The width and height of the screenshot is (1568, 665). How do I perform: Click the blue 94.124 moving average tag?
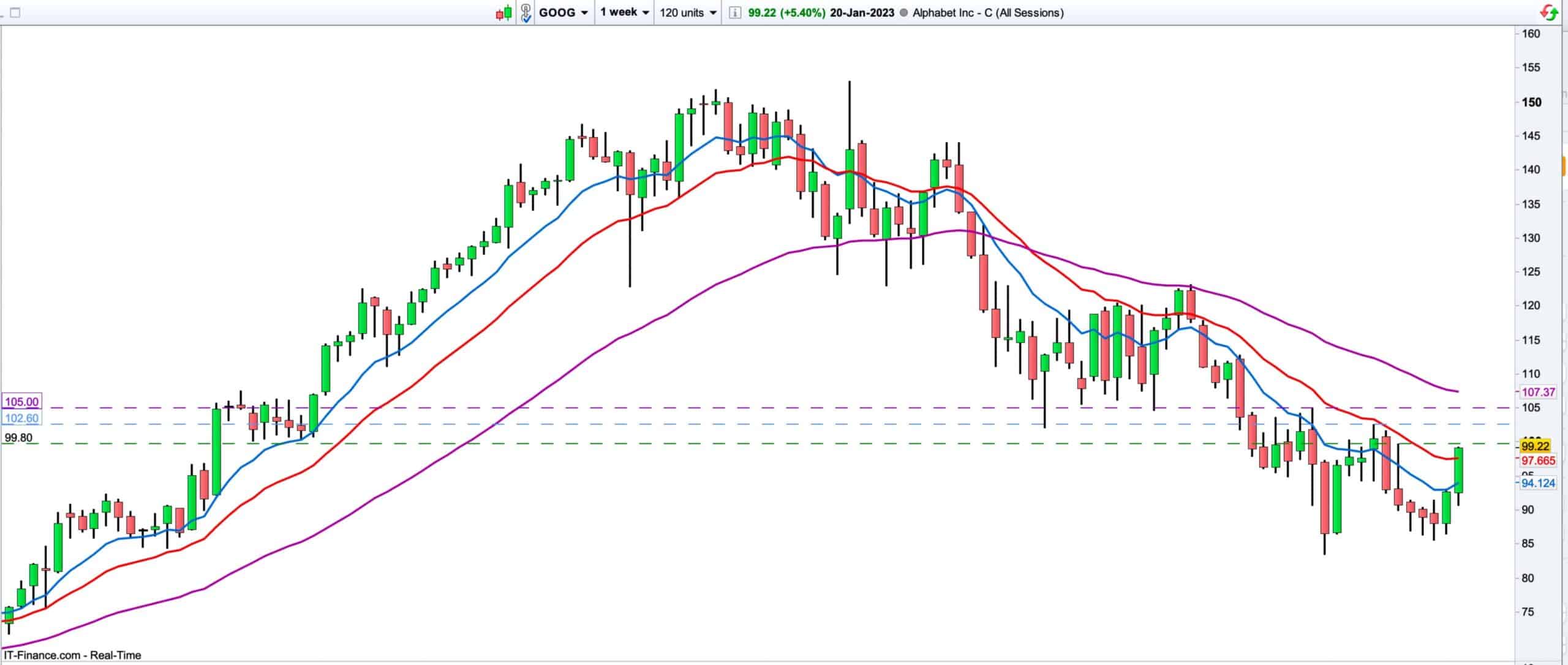[x=1539, y=483]
